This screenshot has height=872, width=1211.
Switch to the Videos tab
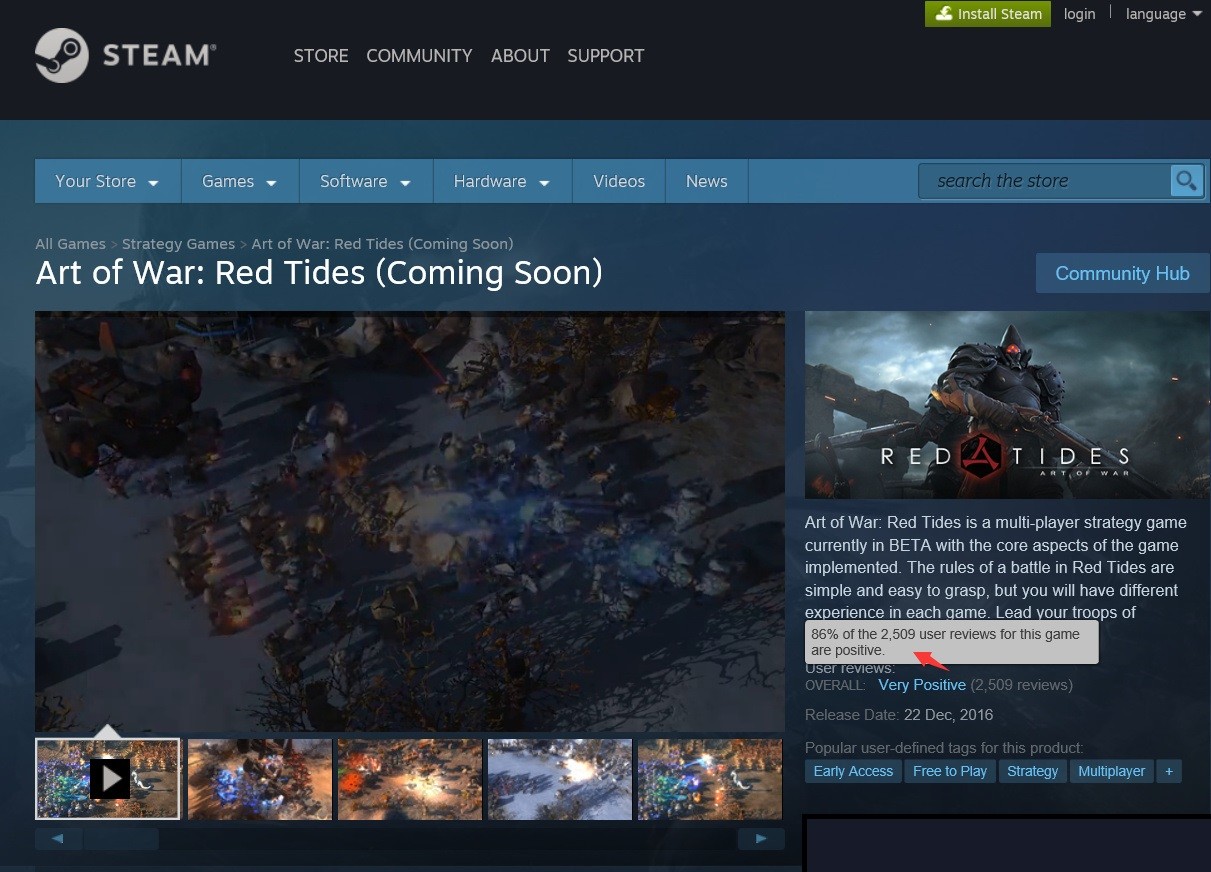[x=619, y=181]
